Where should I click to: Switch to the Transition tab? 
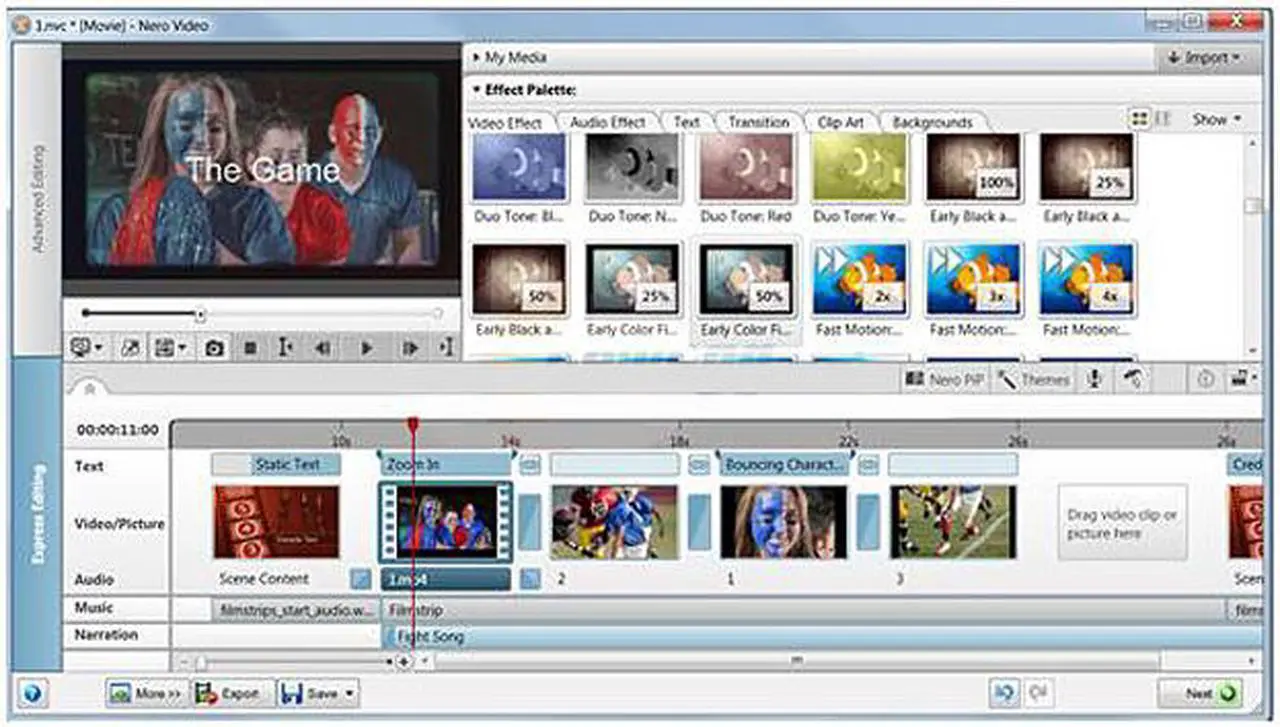[758, 122]
